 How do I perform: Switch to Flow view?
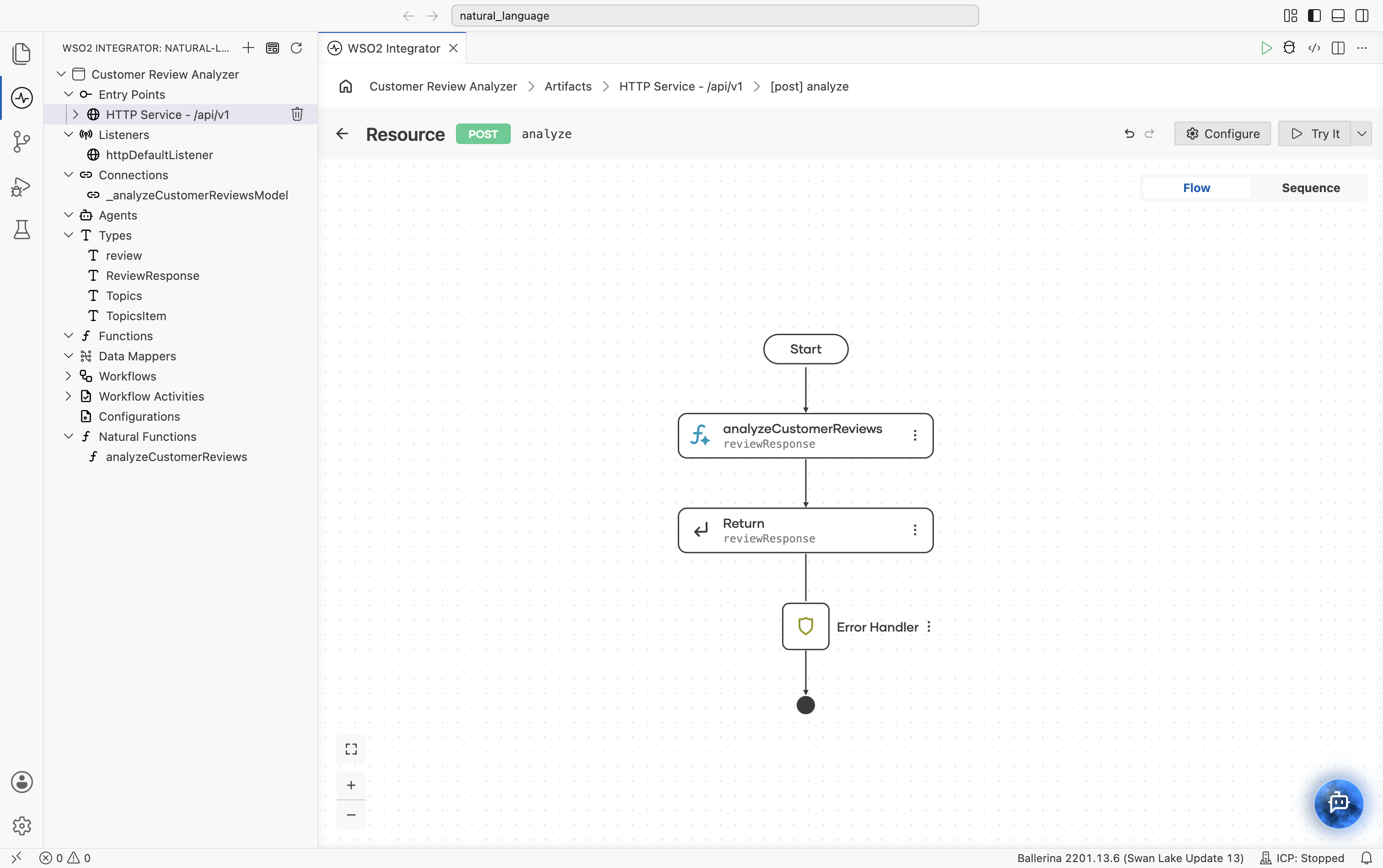(x=1196, y=188)
